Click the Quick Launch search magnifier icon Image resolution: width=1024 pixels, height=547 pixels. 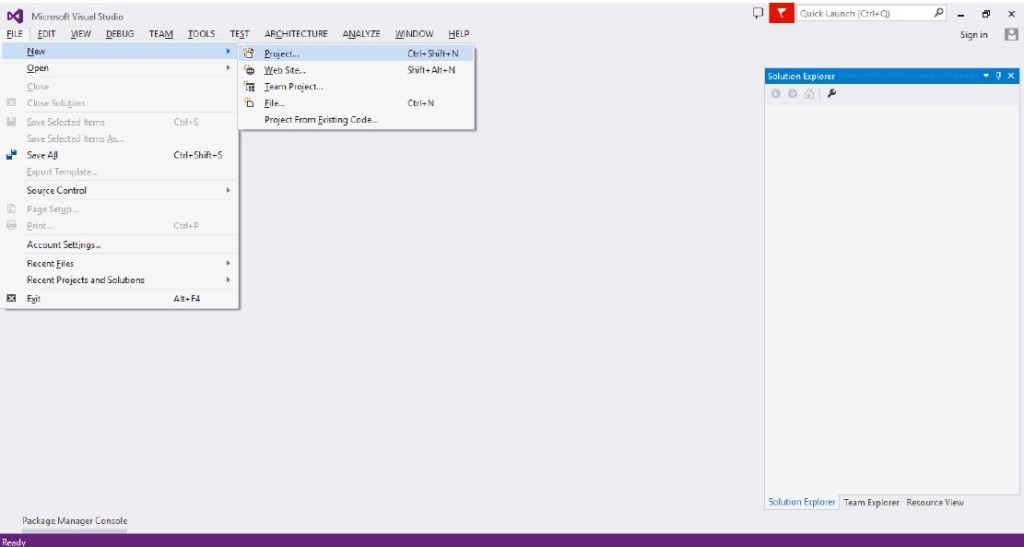tap(938, 12)
